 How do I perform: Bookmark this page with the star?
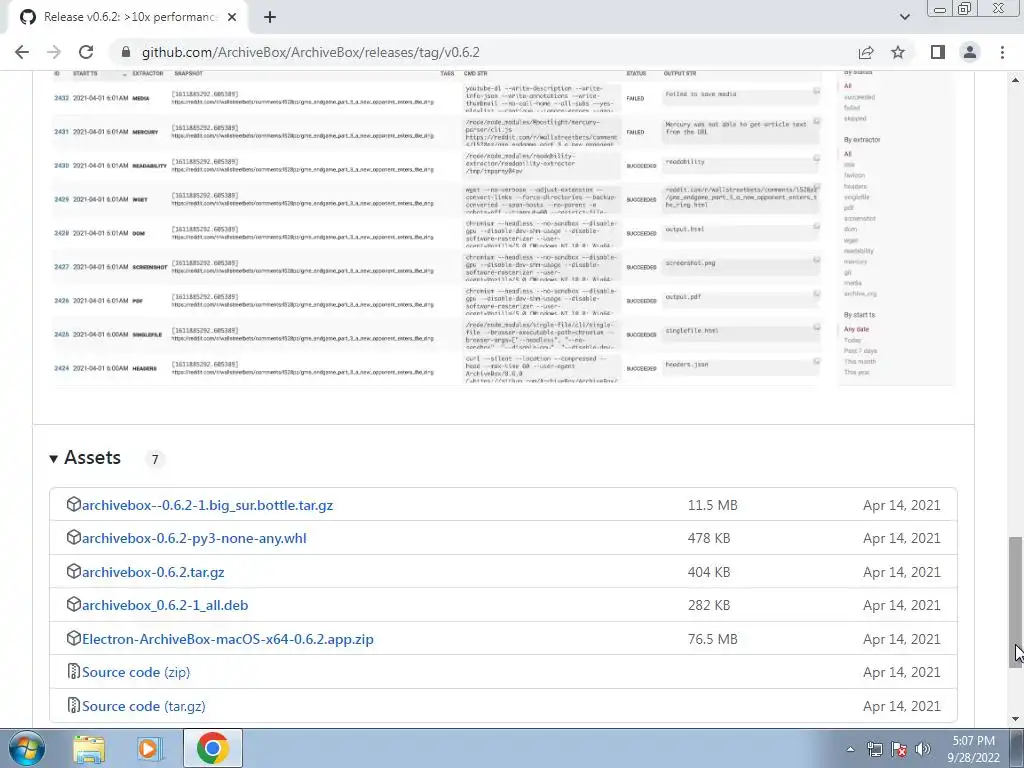tap(898, 52)
